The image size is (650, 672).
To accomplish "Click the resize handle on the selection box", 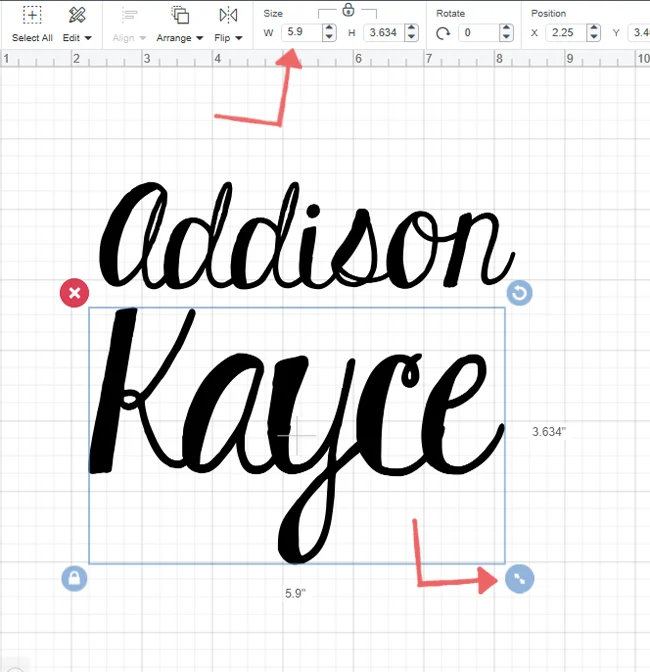I will click(519, 579).
